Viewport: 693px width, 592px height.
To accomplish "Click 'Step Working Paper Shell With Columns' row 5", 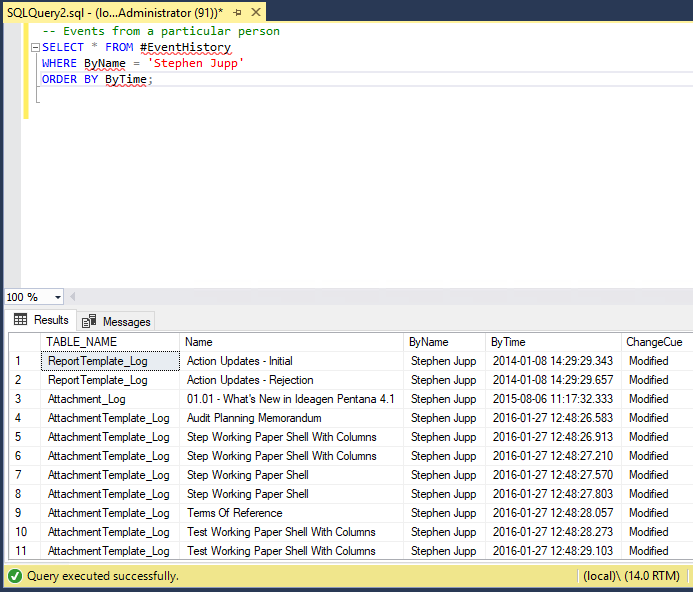I will (291, 437).
